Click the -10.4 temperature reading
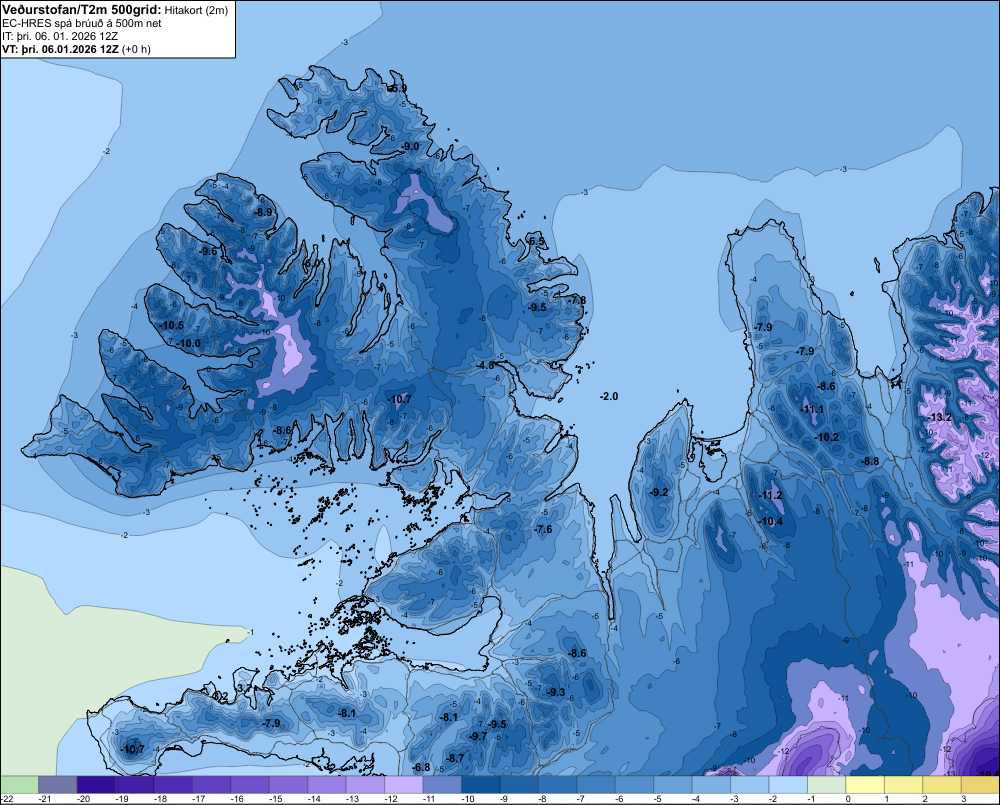1000x805 pixels. point(771,521)
